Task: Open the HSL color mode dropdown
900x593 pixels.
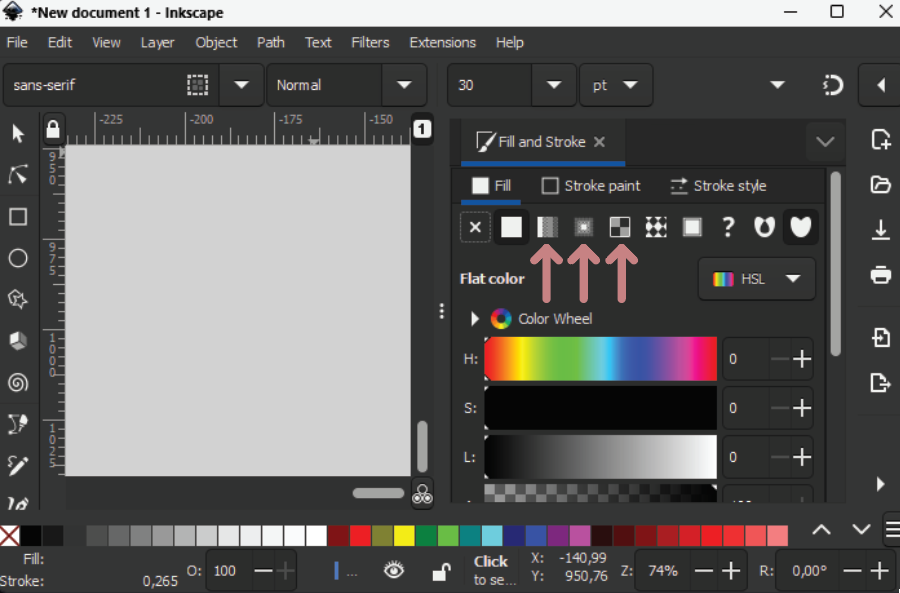Action: tap(756, 279)
